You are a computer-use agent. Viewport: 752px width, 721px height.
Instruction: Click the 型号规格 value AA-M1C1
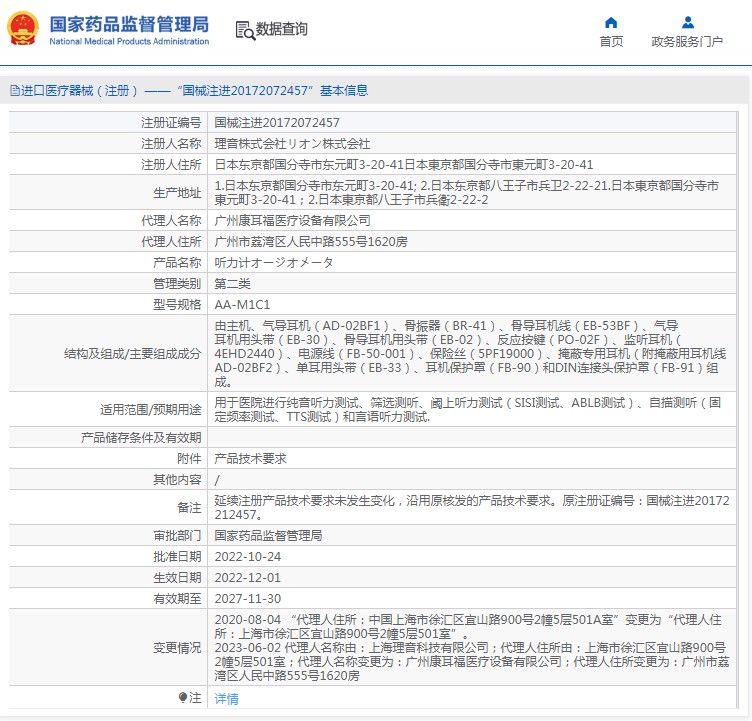242,304
